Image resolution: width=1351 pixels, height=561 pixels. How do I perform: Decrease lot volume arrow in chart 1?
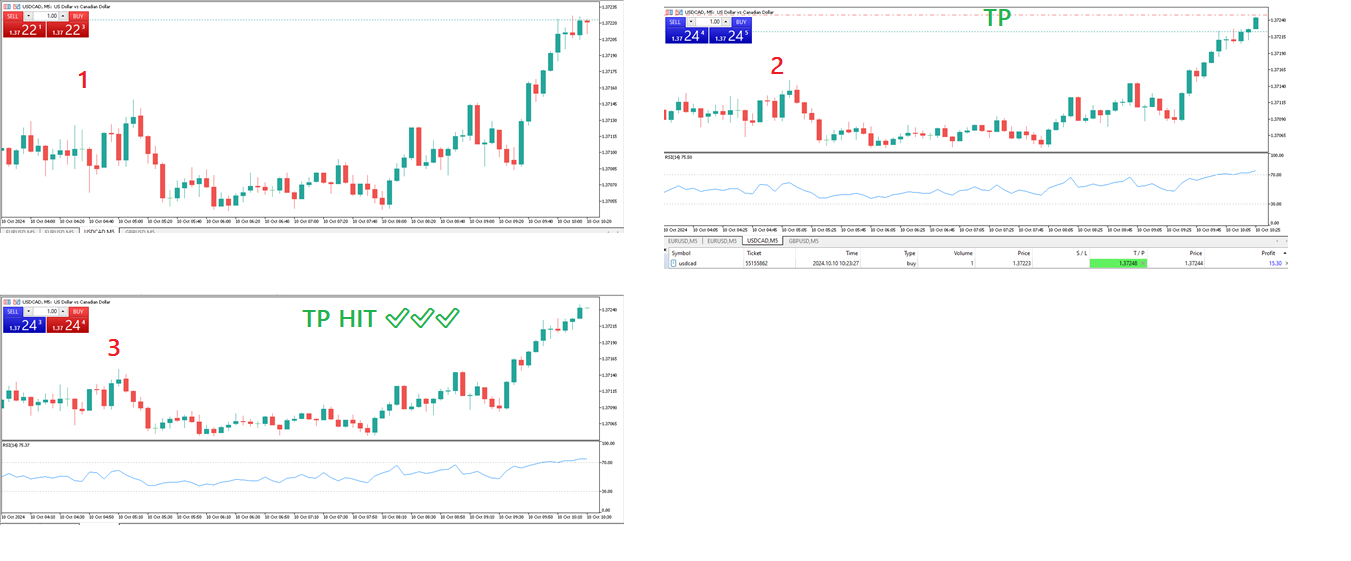point(29,16)
